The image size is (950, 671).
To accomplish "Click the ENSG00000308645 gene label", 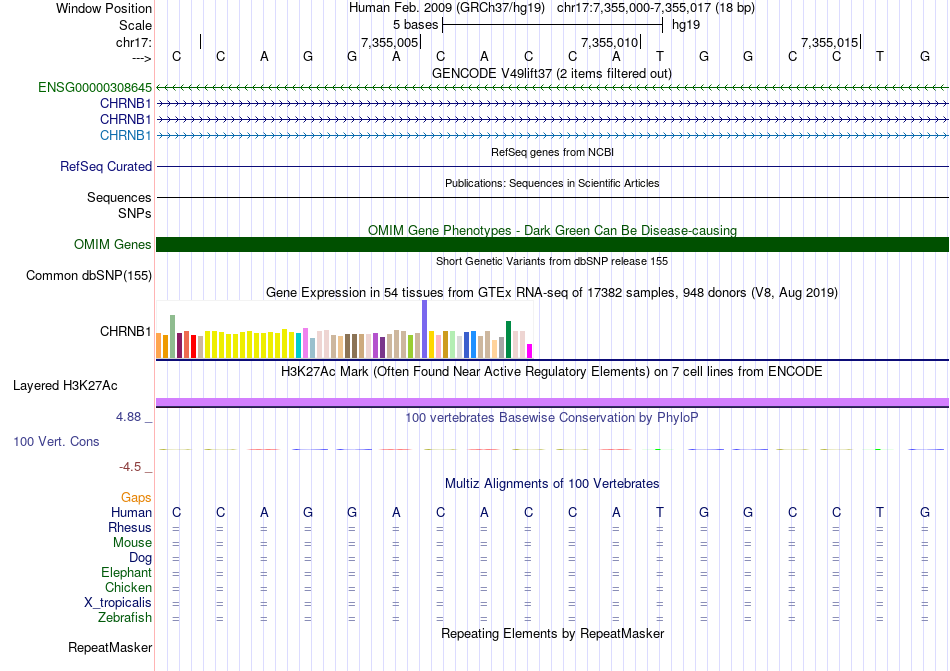I will [x=95, y=88].
